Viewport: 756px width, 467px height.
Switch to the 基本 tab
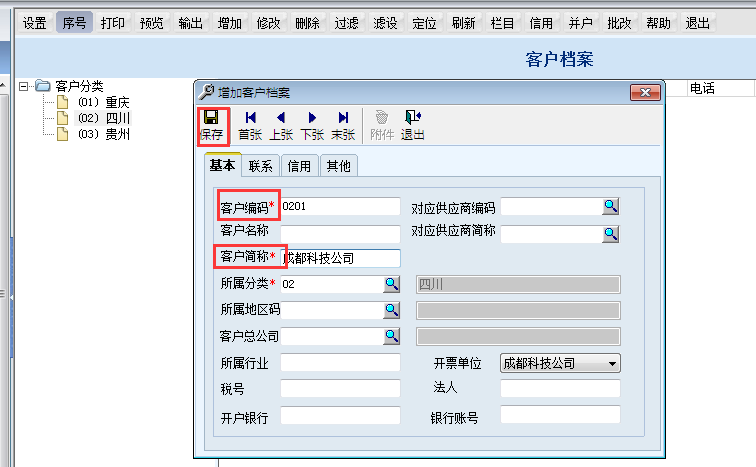click(x=222, y=165)
